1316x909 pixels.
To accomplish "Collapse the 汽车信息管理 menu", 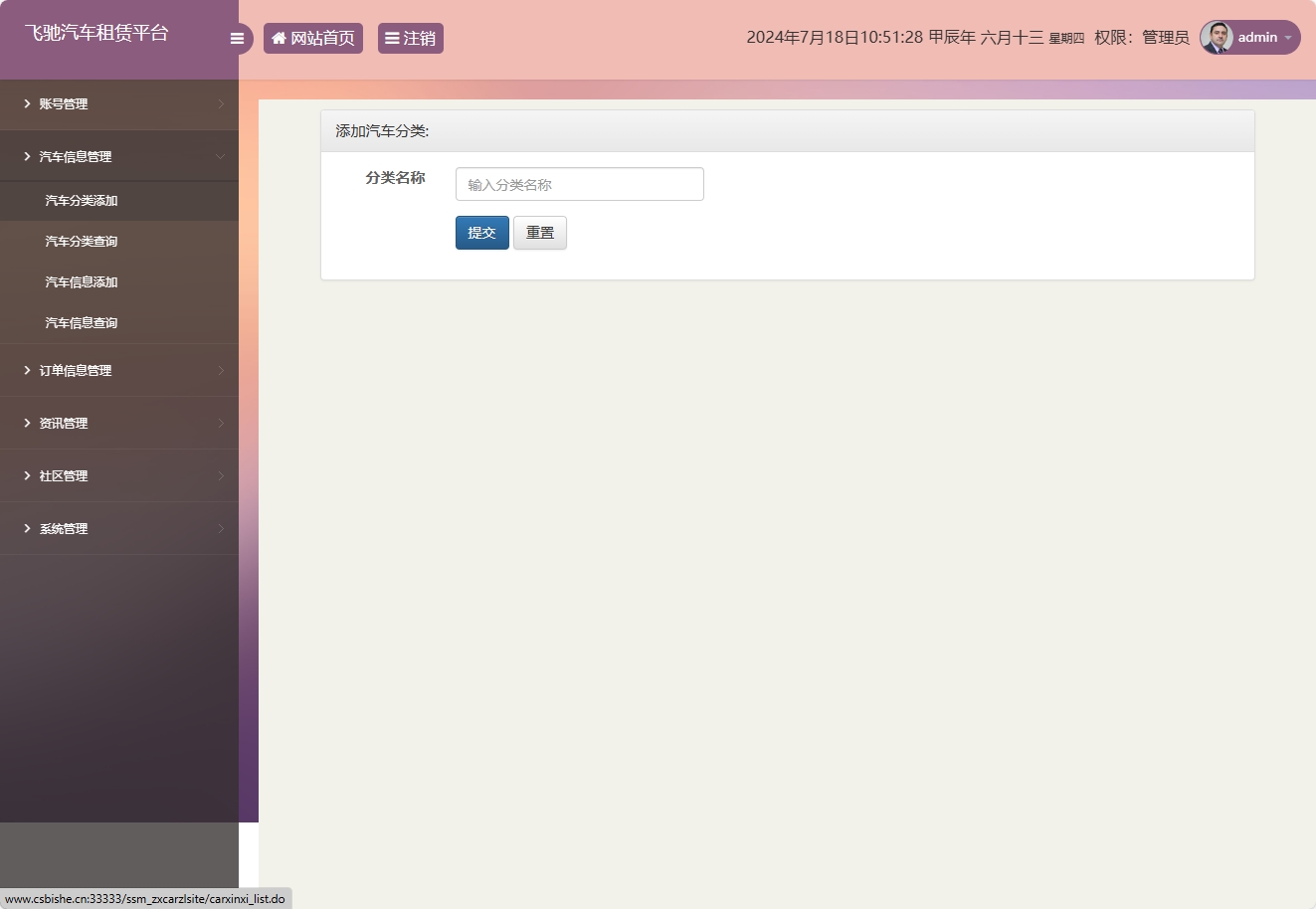I will (119, 156).
